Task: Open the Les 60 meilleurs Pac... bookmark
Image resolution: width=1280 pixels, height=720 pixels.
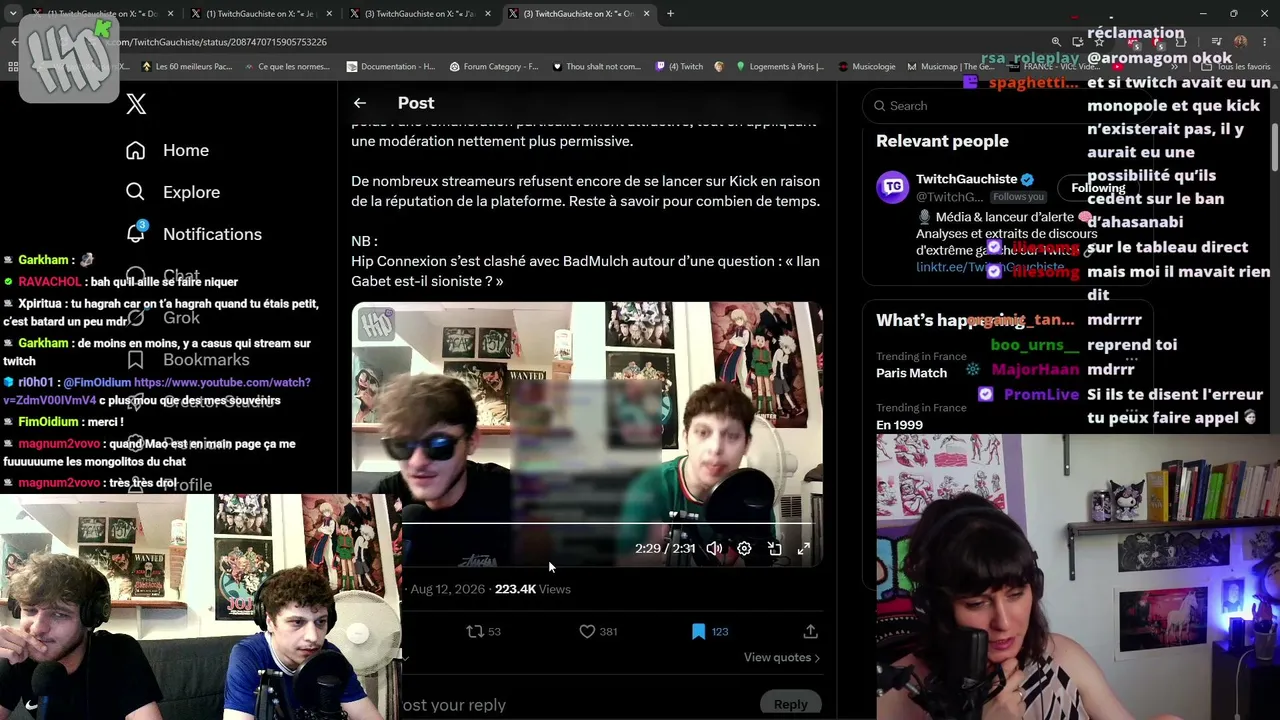Action: (x=187, y=67)
